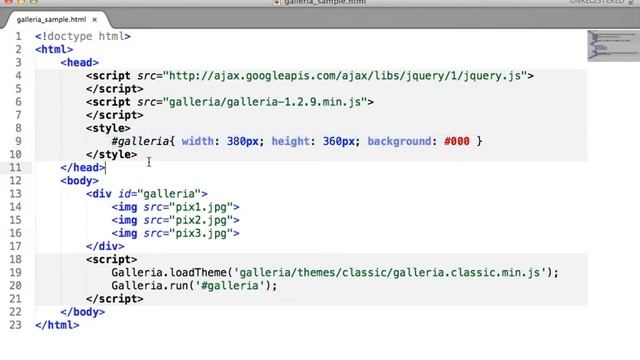Click the pix2.jpg image source
This screenshot has height=360, width=640.
[x=201, y=220]
